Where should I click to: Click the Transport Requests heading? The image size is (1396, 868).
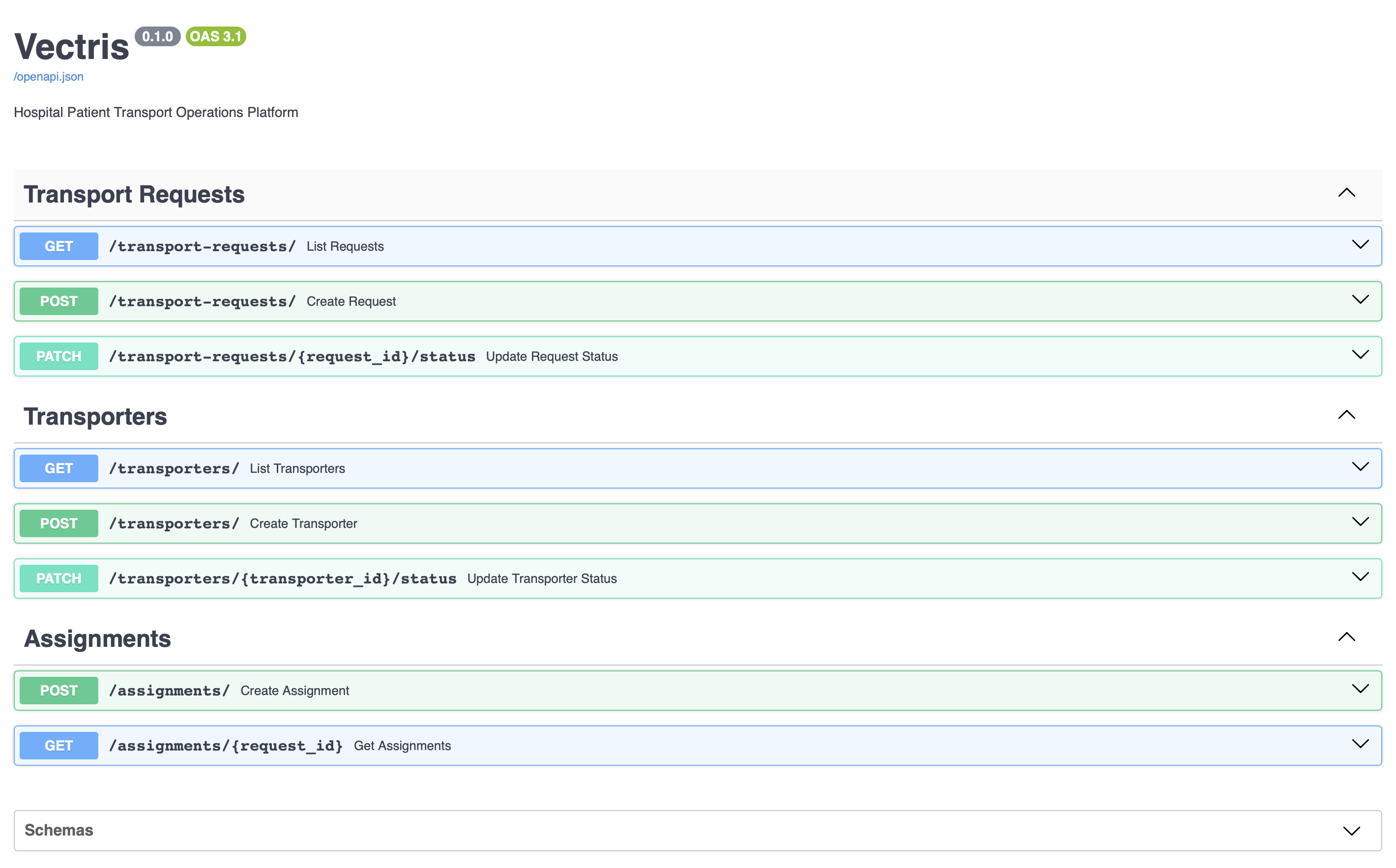(134, 195)
